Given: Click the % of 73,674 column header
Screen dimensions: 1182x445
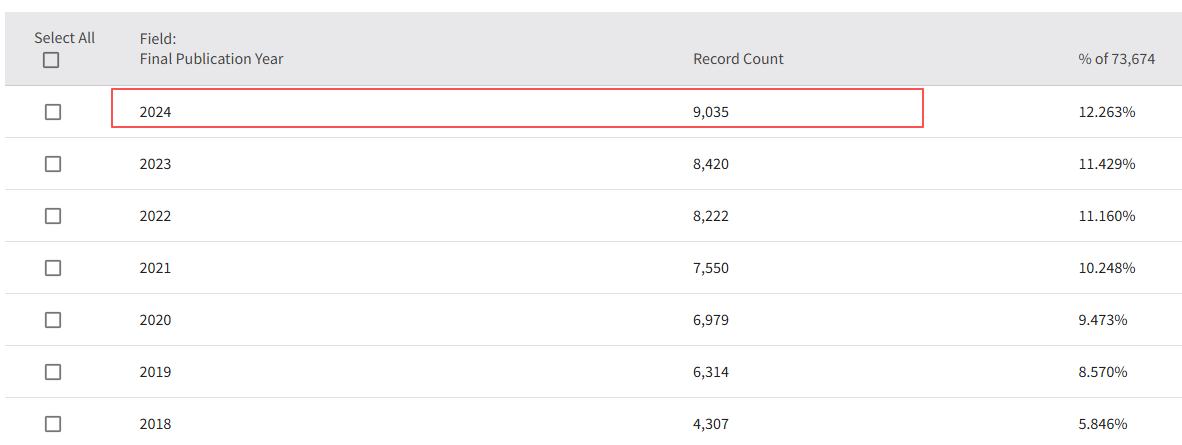Looking at the screenshot, I should 1116,59.
